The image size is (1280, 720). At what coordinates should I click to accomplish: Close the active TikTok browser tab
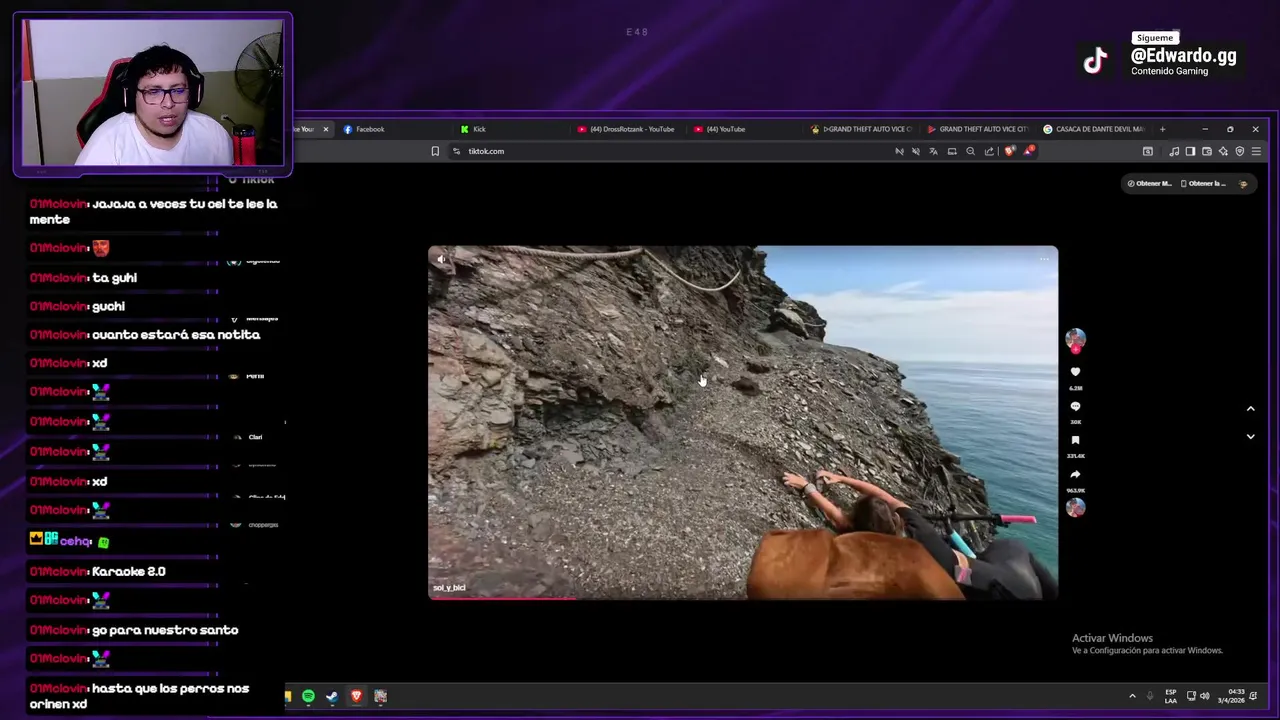point(325,129)
